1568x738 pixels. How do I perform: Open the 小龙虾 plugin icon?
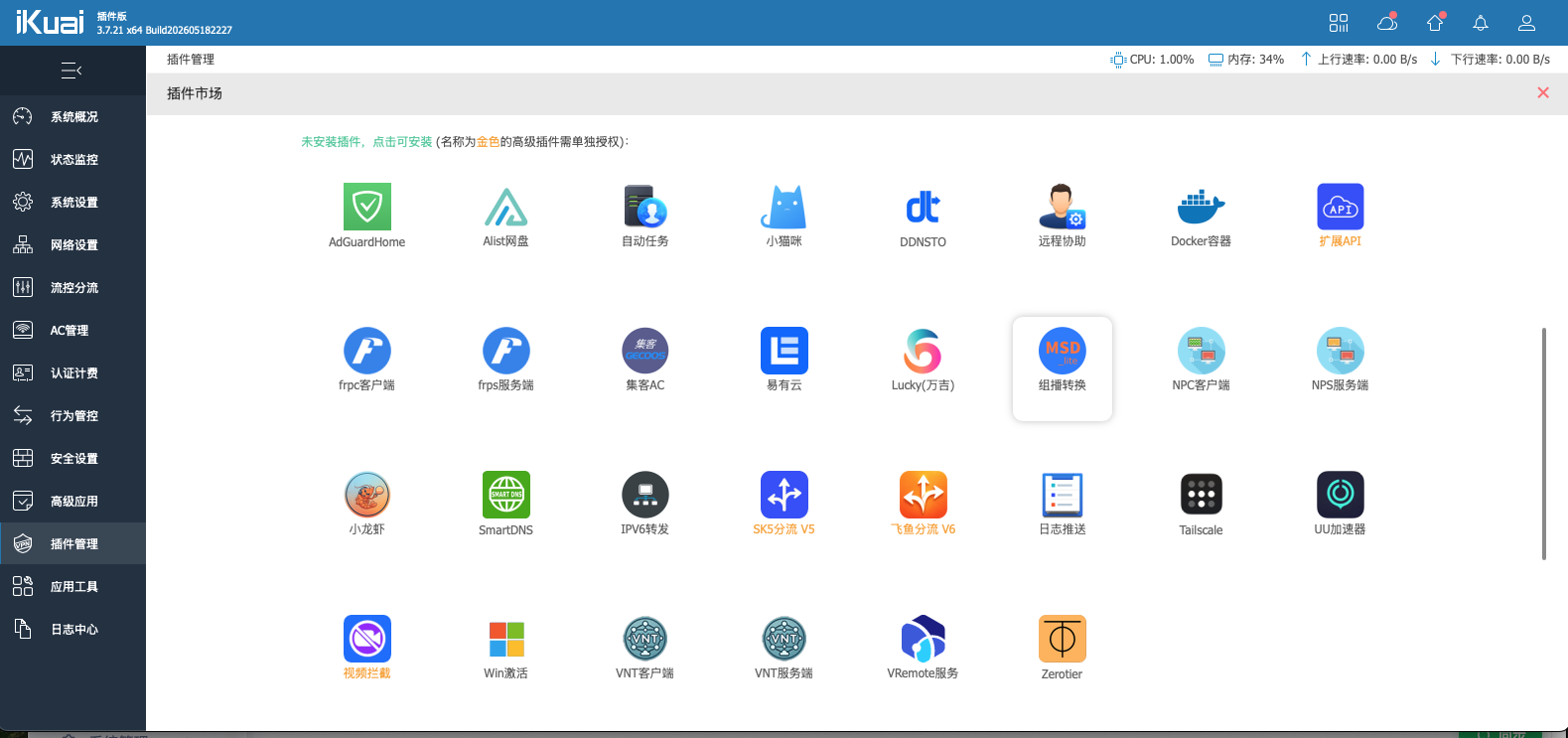pyautogui.click(x=367, y=495)
